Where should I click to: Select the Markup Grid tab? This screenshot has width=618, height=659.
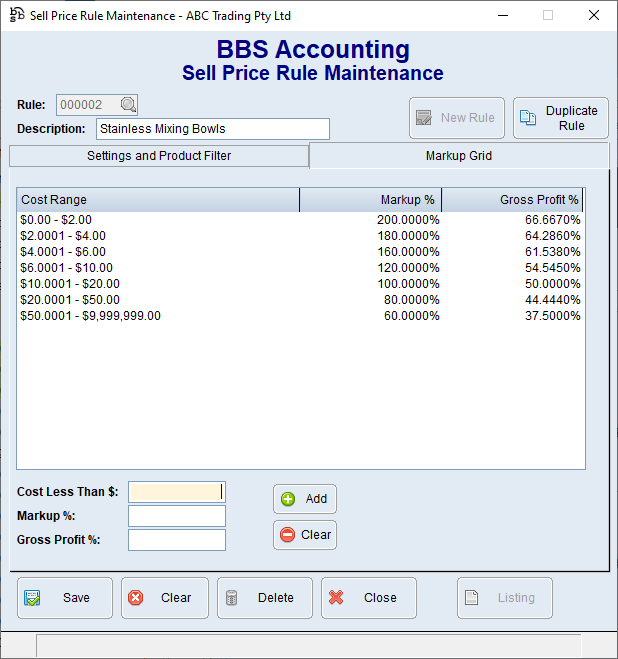(458, 156)
